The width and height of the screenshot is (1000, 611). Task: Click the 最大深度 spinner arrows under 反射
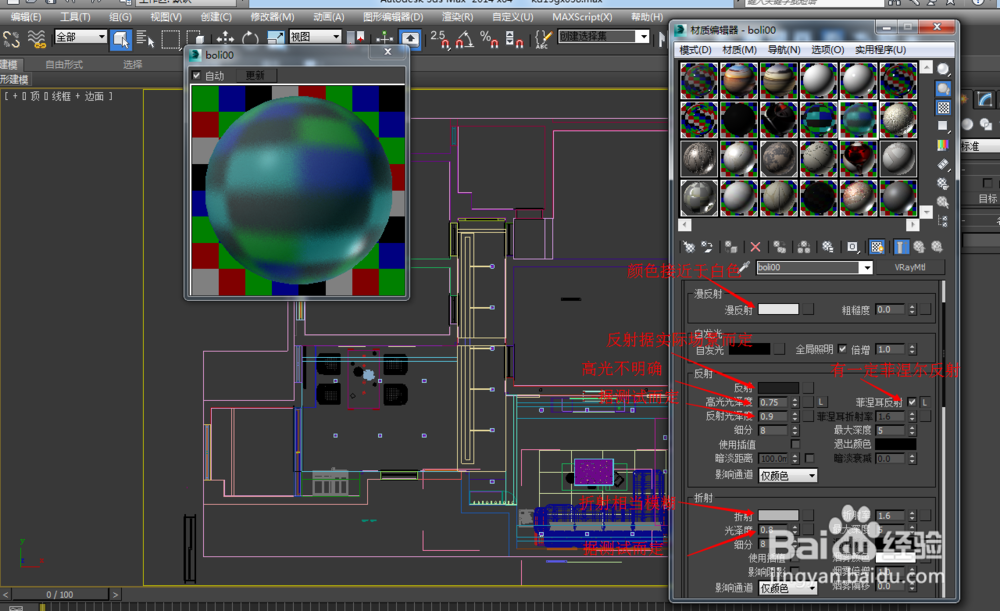tap(912, 431)
